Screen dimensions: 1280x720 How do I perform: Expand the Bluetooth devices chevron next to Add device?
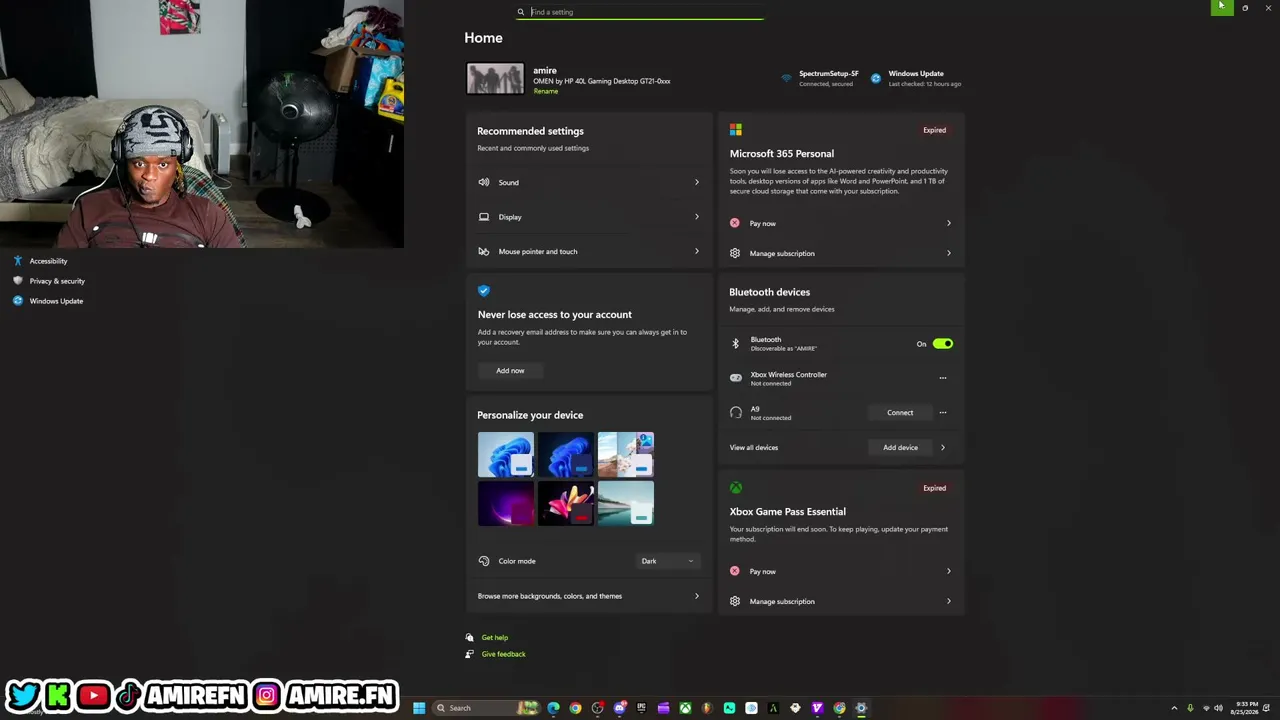pyautogui.click(x=942, y=447)
